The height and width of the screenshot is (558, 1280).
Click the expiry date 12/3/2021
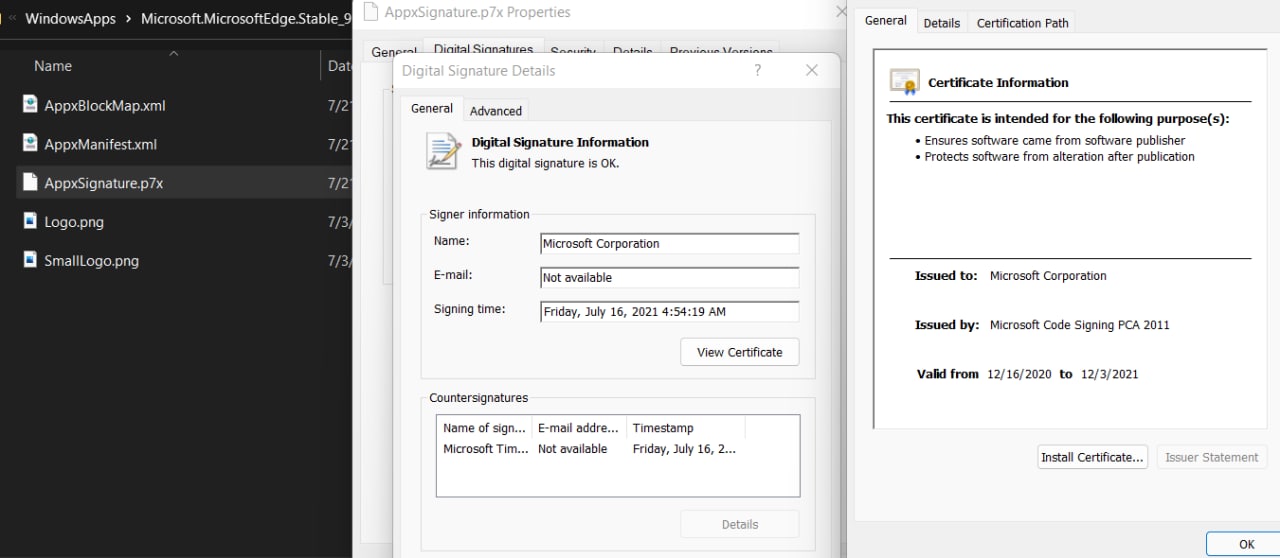click(1109, 374)
